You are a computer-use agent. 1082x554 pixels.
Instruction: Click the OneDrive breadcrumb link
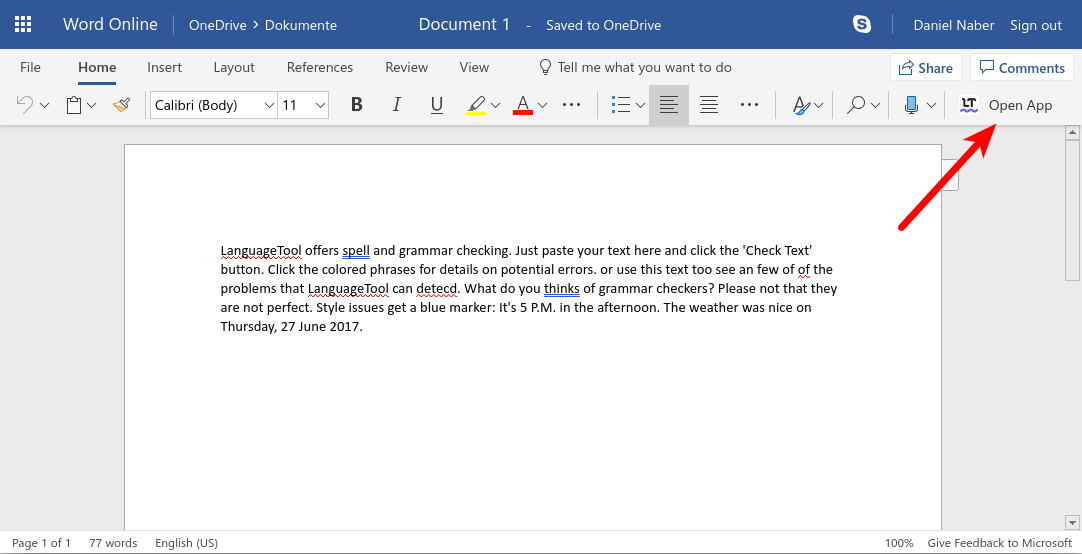coord(217,26)
